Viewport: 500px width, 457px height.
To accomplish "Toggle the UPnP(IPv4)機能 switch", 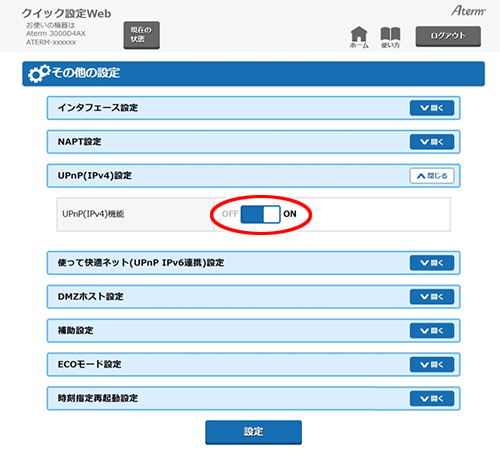I will 260,214.
